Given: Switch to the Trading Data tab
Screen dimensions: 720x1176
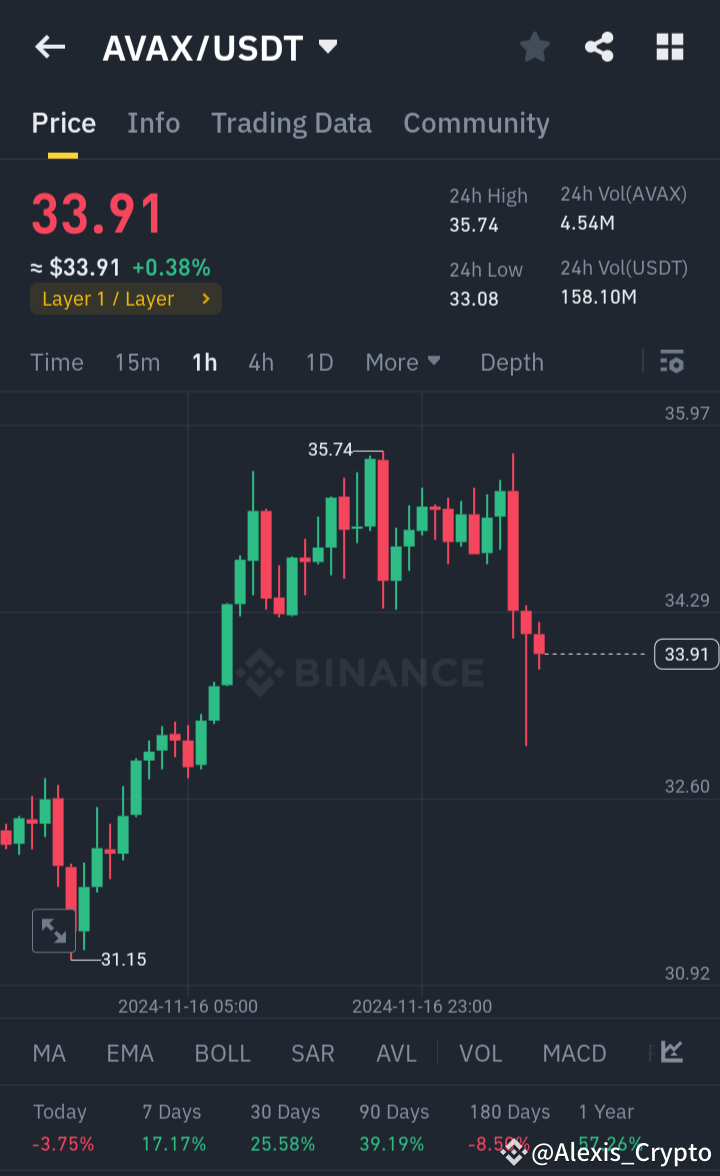Looking at the screenshot, I should click(x=291, y=123).
